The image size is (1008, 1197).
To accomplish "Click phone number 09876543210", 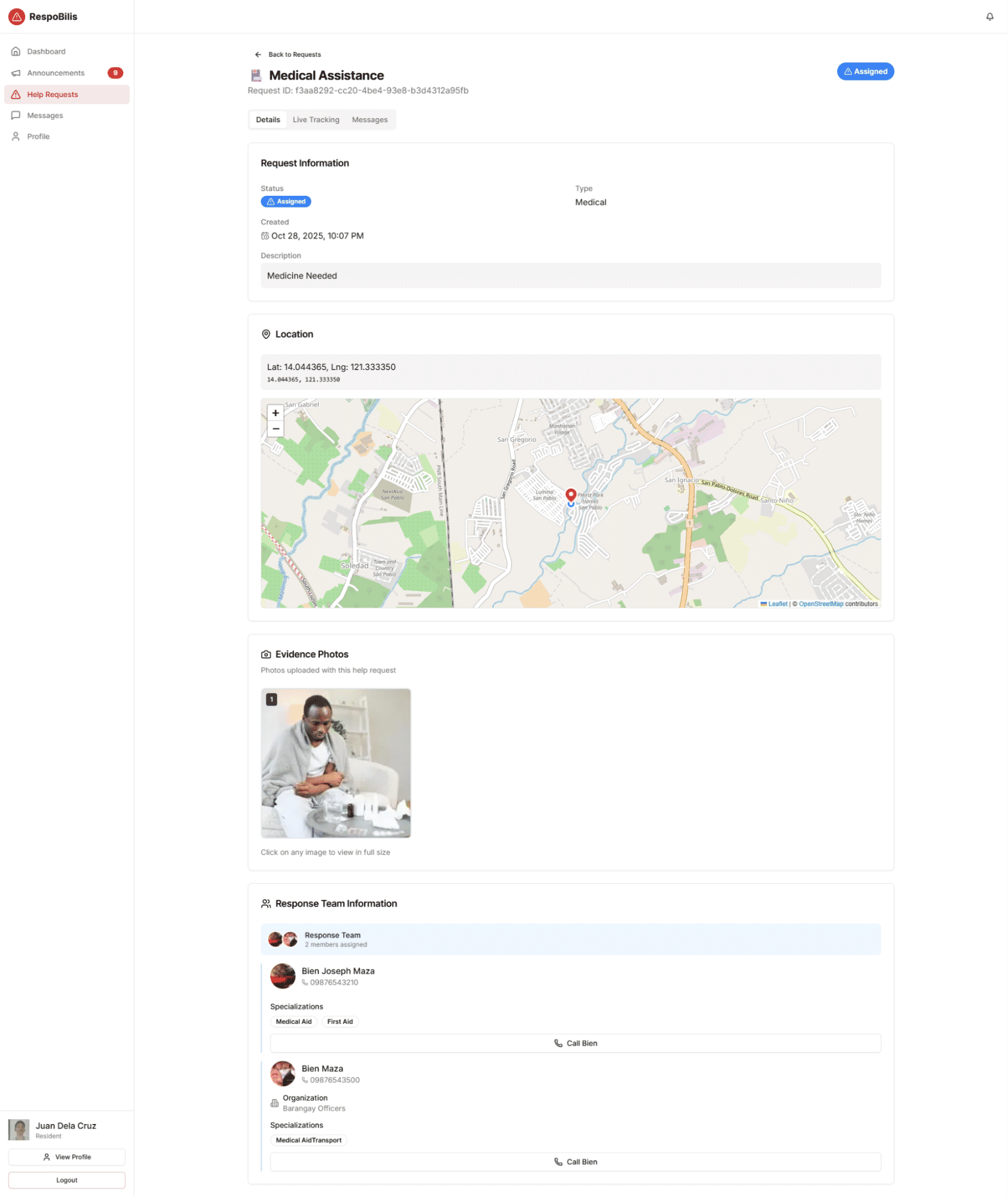I will pyautogui.click(x=334, y=983).
